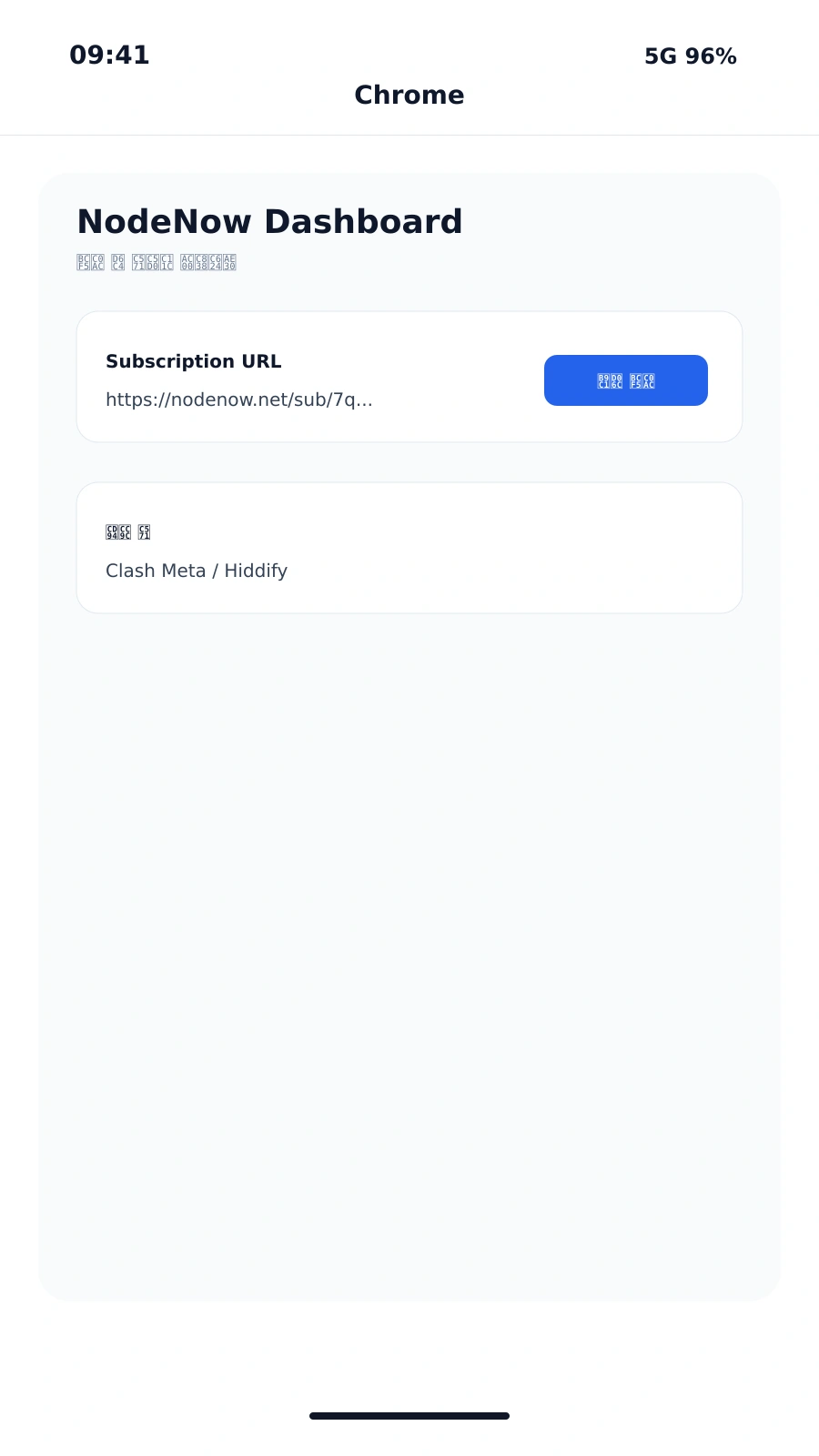Image resolution: width=819 pixels, height=1456 pixels.
Task: Tap the 5G network indicator
Action: tap(661, 56)
